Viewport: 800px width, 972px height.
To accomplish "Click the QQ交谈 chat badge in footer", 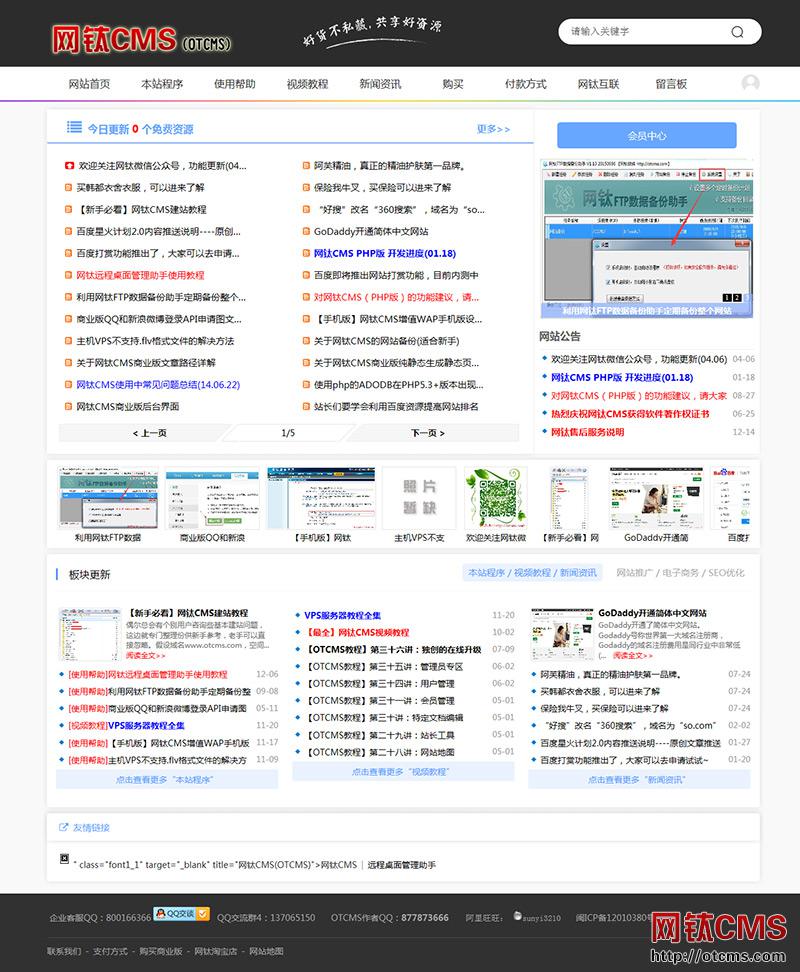I will click(181, 913).
